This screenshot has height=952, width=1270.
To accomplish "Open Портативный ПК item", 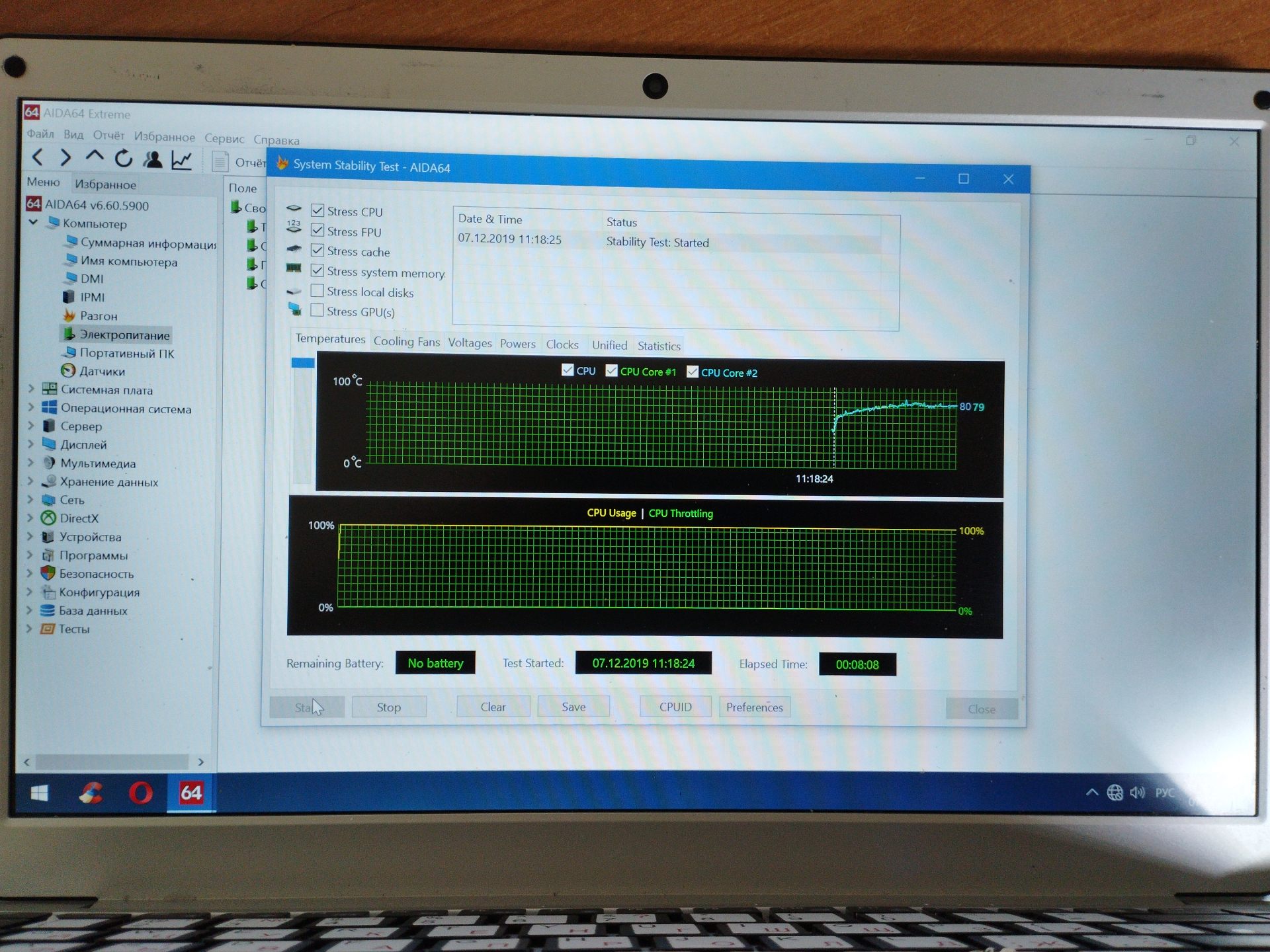I will click(x=119, y=353).
